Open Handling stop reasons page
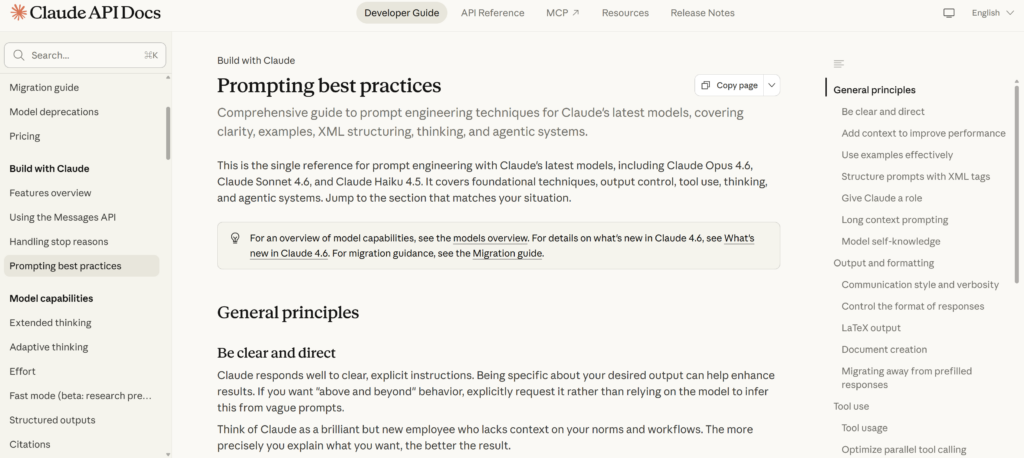Viewport: 1024px width, 458px height. [59, 242]
